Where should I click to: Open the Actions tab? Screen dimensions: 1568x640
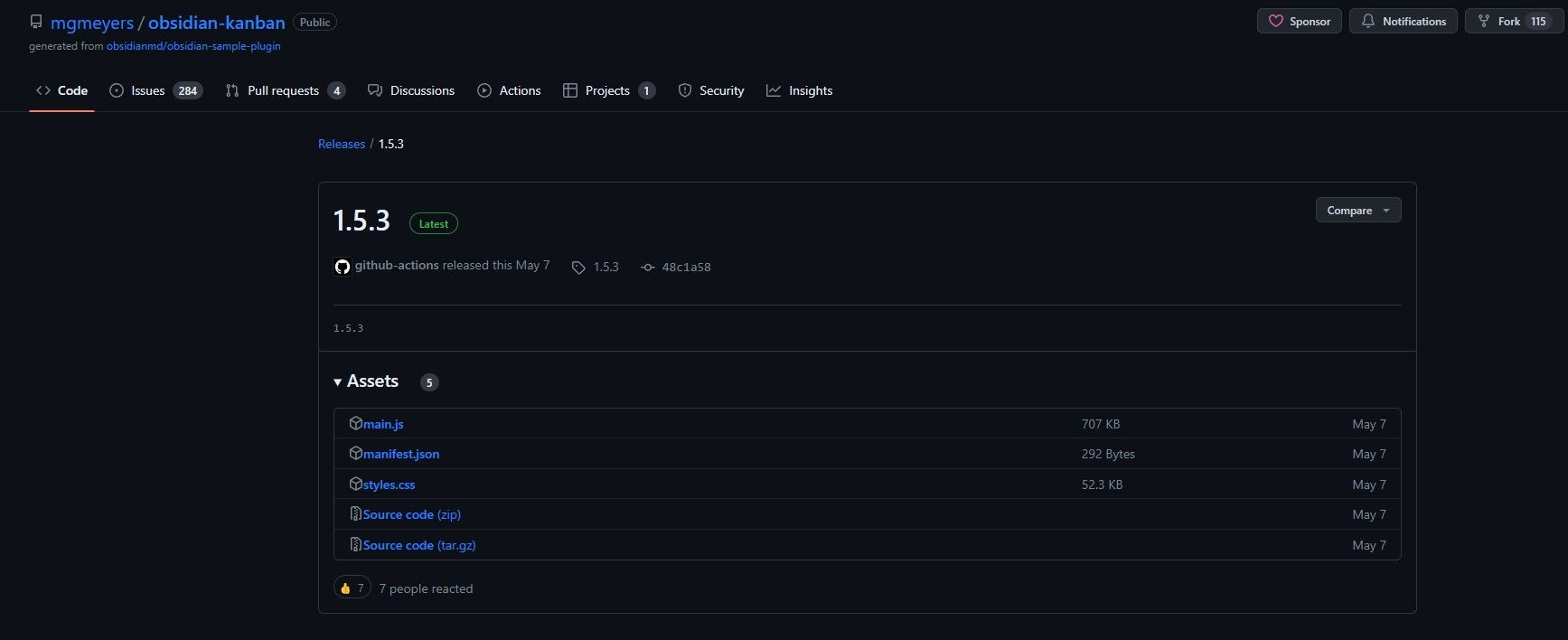point(509,90)
